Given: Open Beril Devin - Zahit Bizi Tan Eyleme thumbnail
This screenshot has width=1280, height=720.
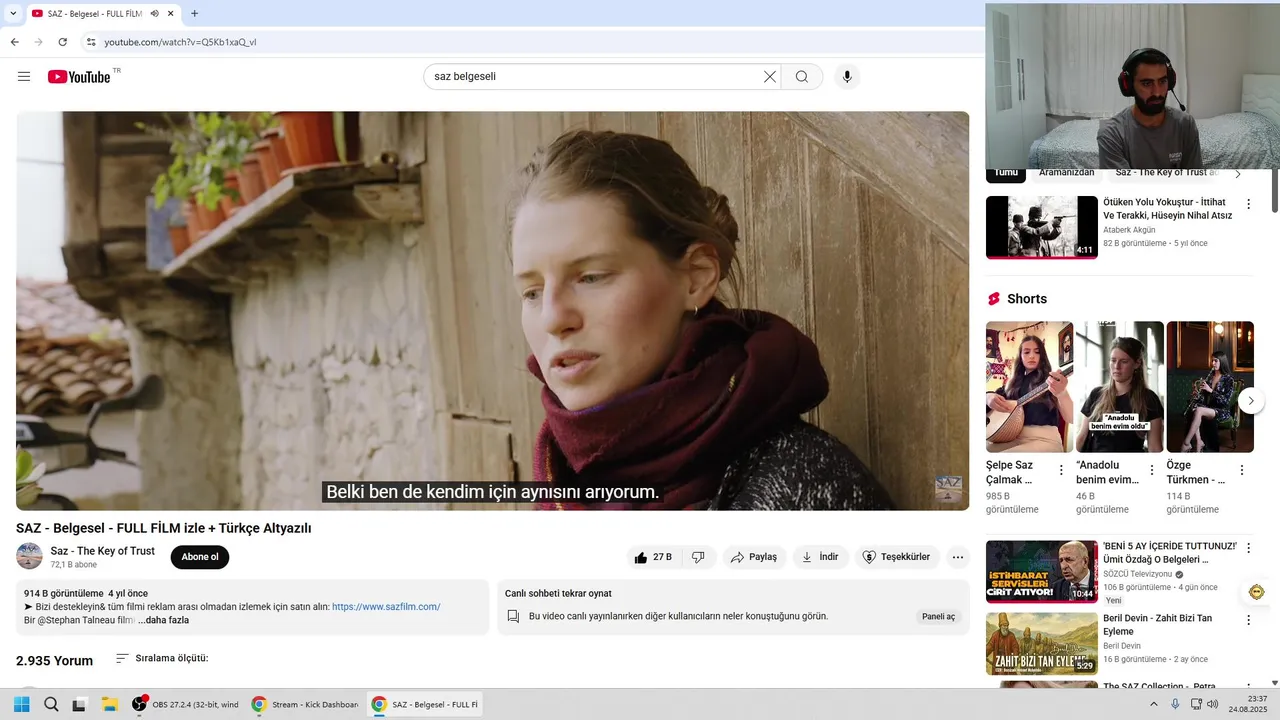Looking at the screenshot, I should pos(1042,643).
